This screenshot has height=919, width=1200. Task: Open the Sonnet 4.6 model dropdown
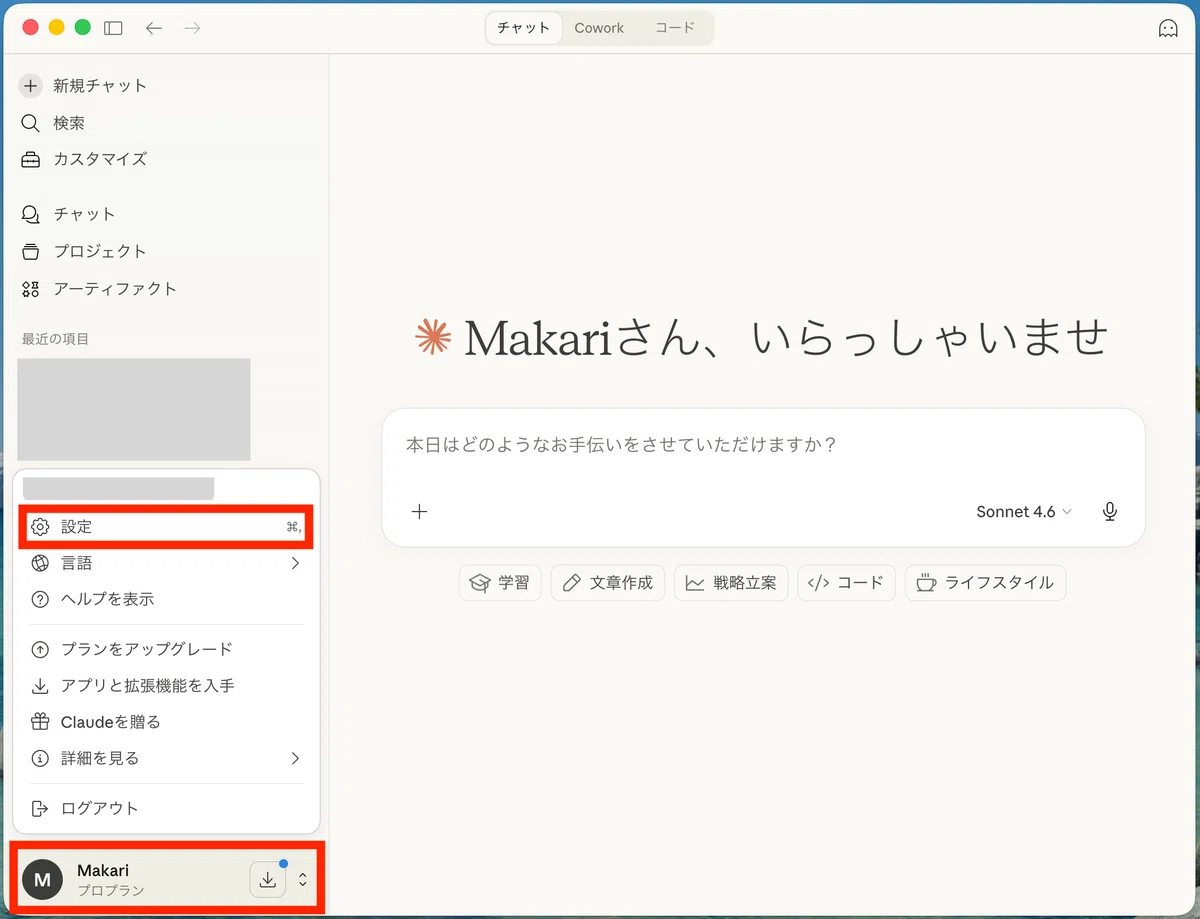[1024, 512]
